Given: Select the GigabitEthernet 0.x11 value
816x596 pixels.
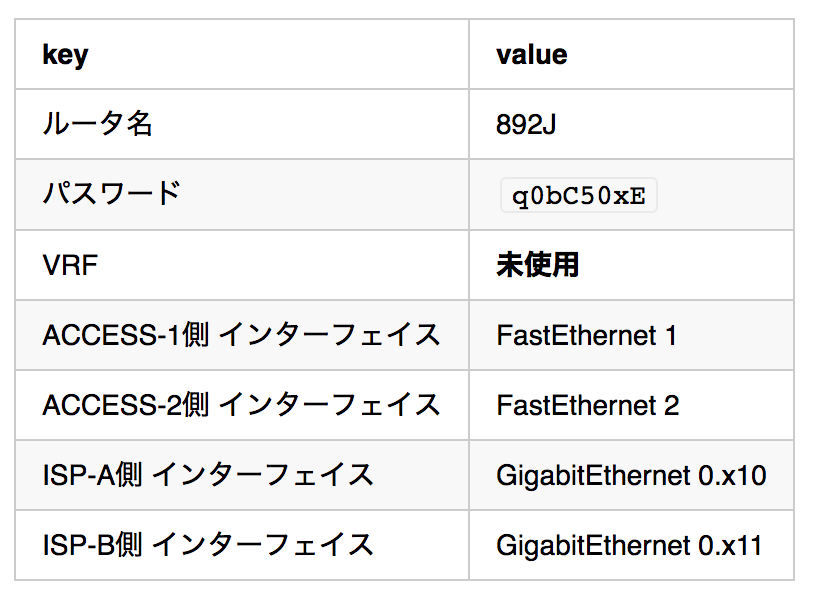Looking at the screenshot, I should [x=629, y=545].
